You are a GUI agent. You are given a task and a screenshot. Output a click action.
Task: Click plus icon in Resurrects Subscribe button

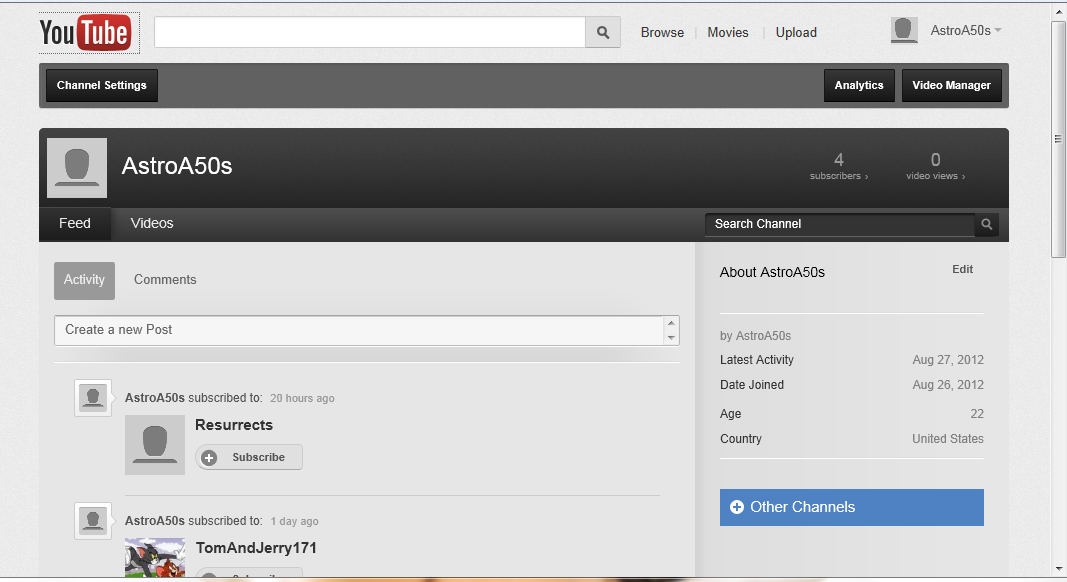point(210,457)
